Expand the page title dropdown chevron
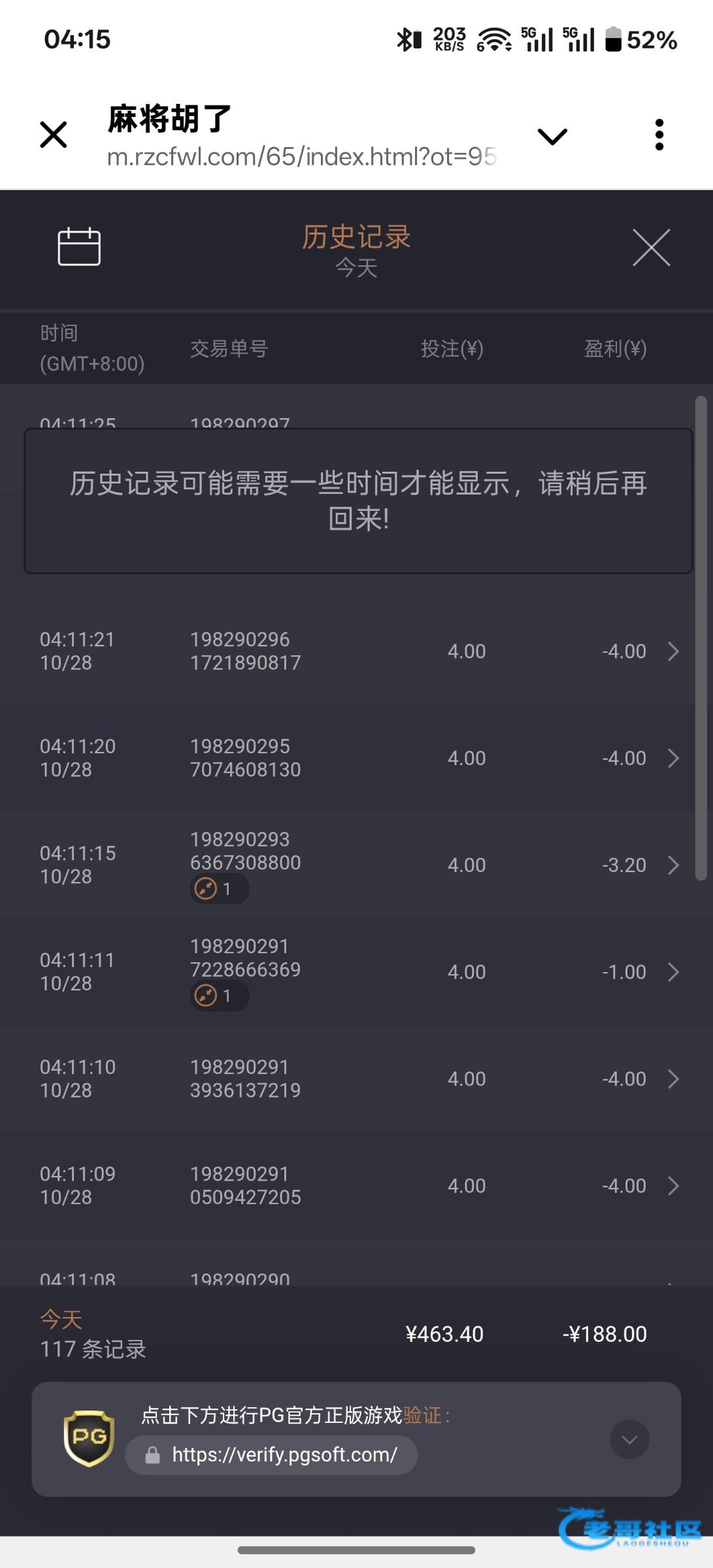 click(x=552, y=136)
